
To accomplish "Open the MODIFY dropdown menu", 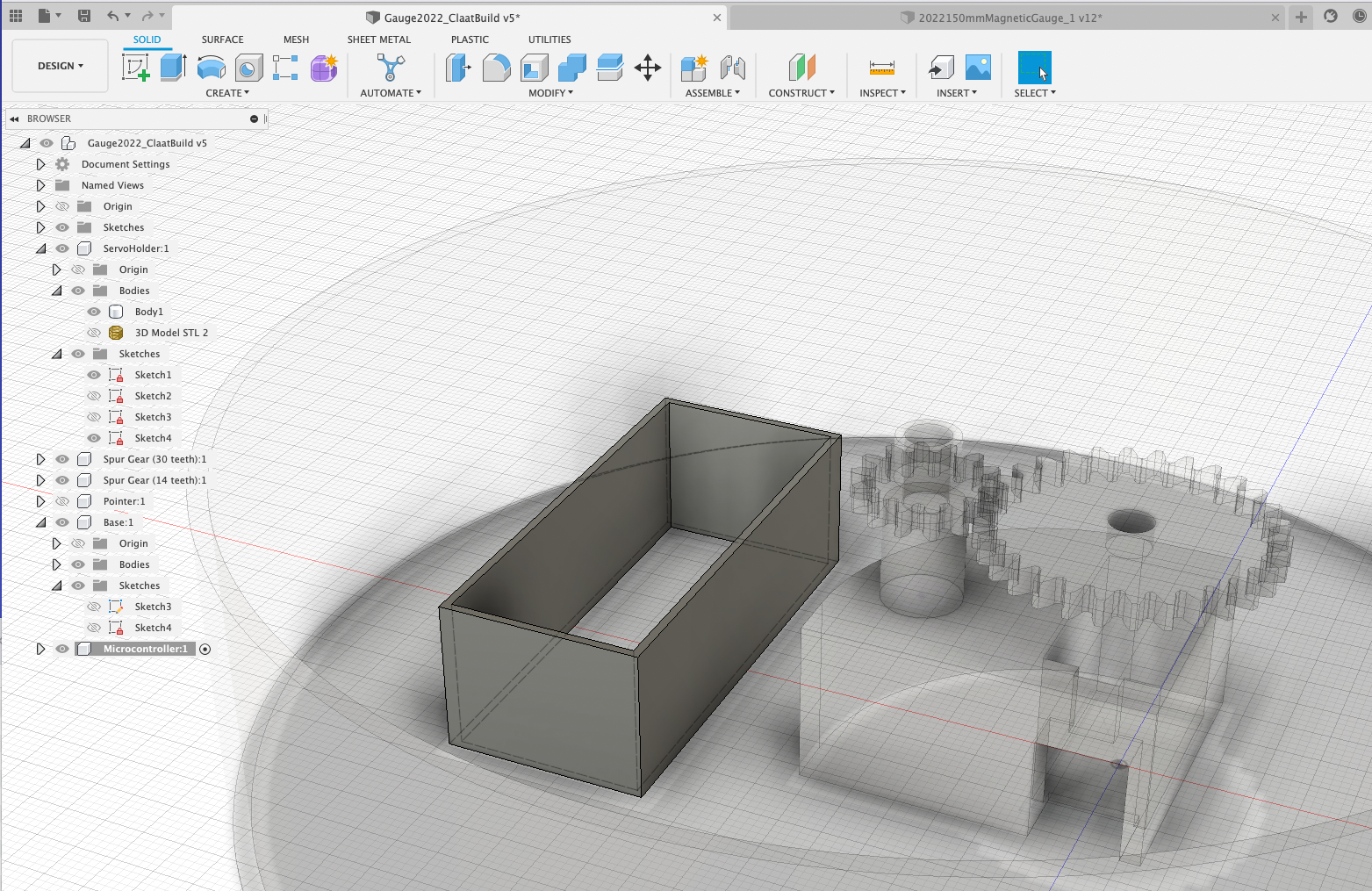I will coord(550,93).
